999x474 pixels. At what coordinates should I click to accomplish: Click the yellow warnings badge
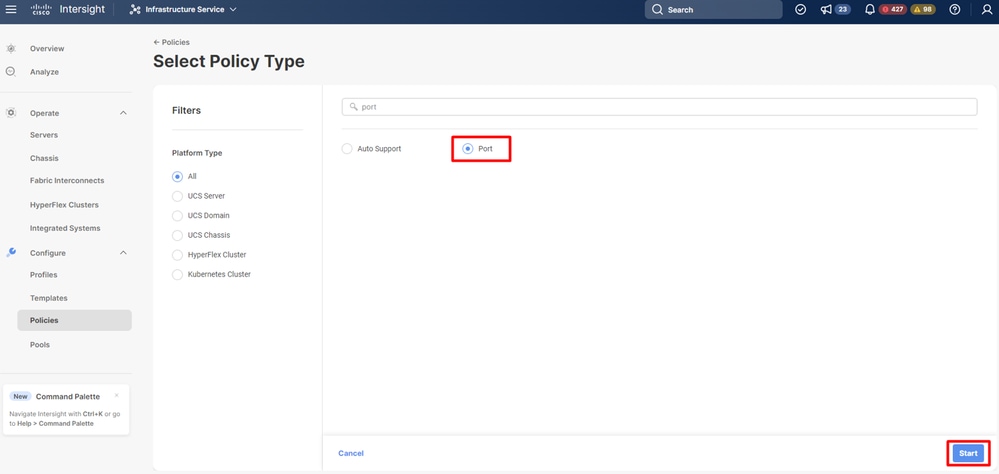[x=923, y=10]
